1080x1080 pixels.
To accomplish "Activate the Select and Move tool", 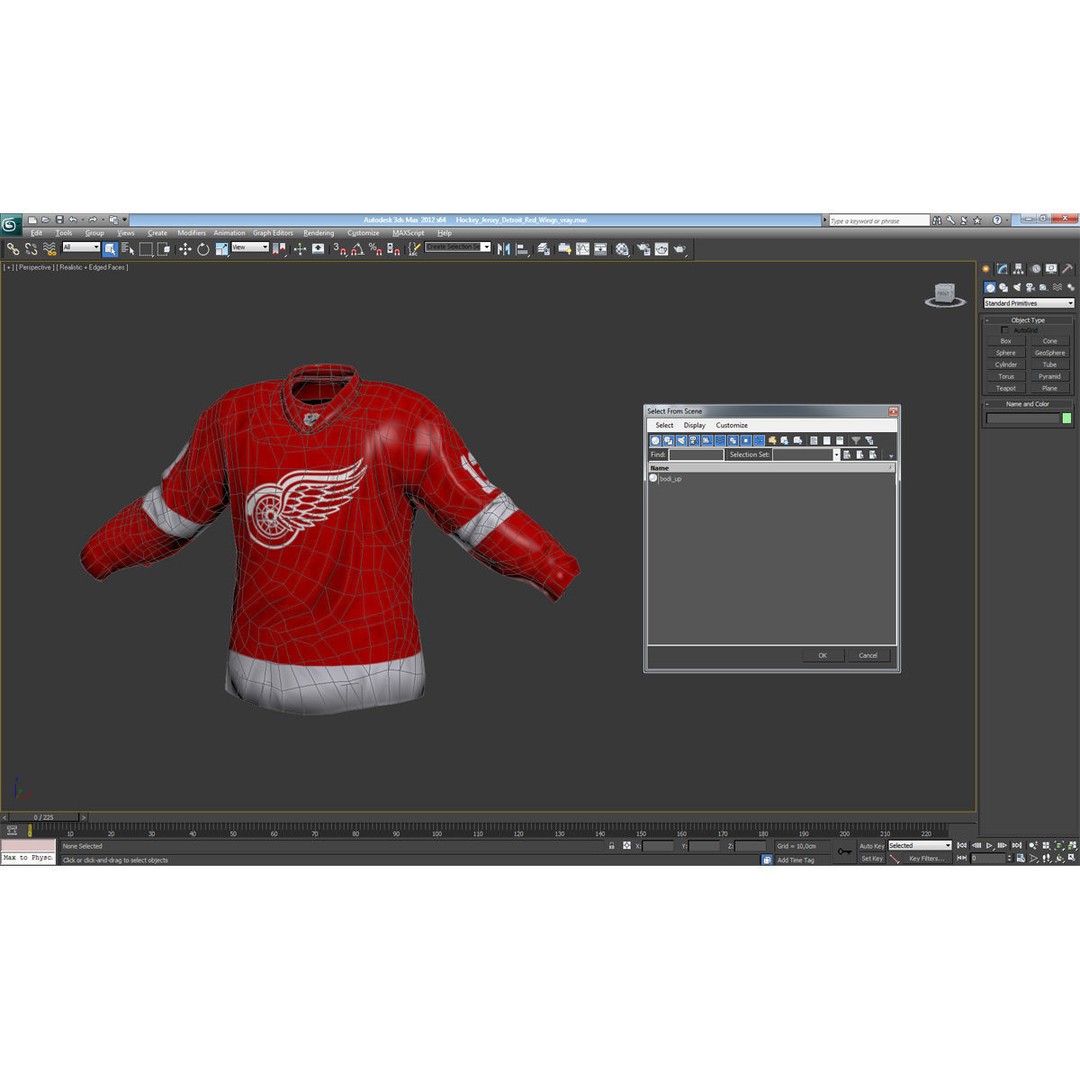I will [x=185, y=249].
